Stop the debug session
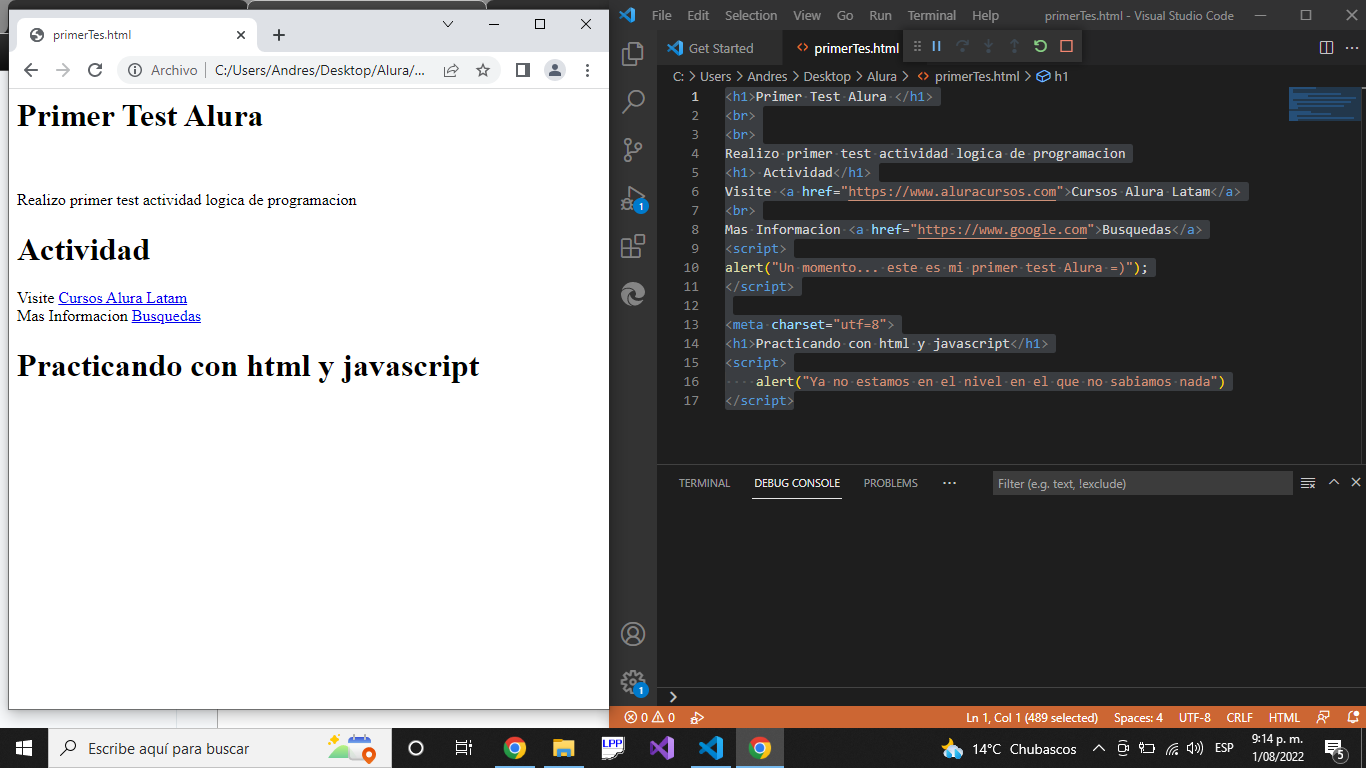The image size is (1366, 768). (x=1066, y=46)
